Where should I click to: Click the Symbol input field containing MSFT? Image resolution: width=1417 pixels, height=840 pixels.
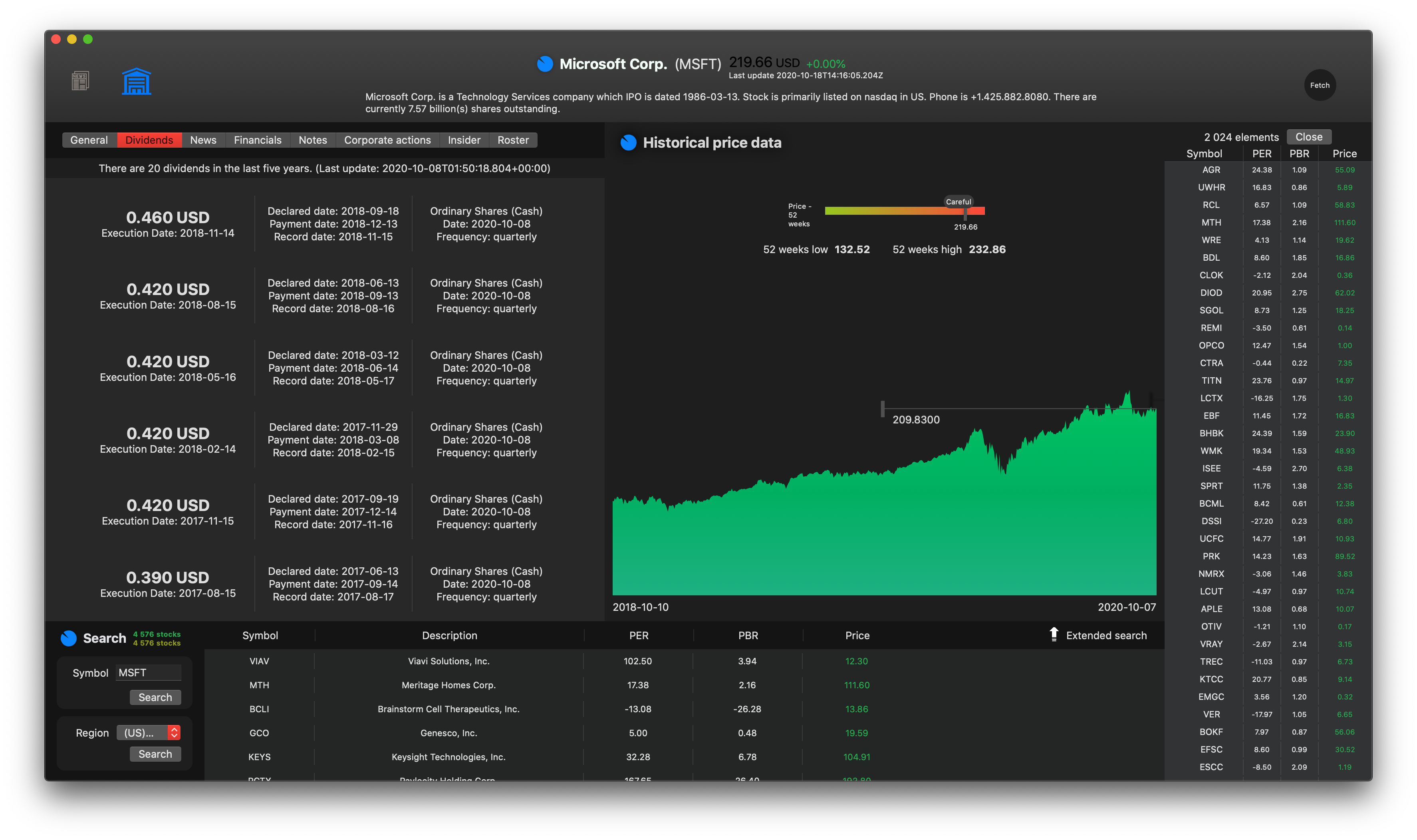[148, 672]
